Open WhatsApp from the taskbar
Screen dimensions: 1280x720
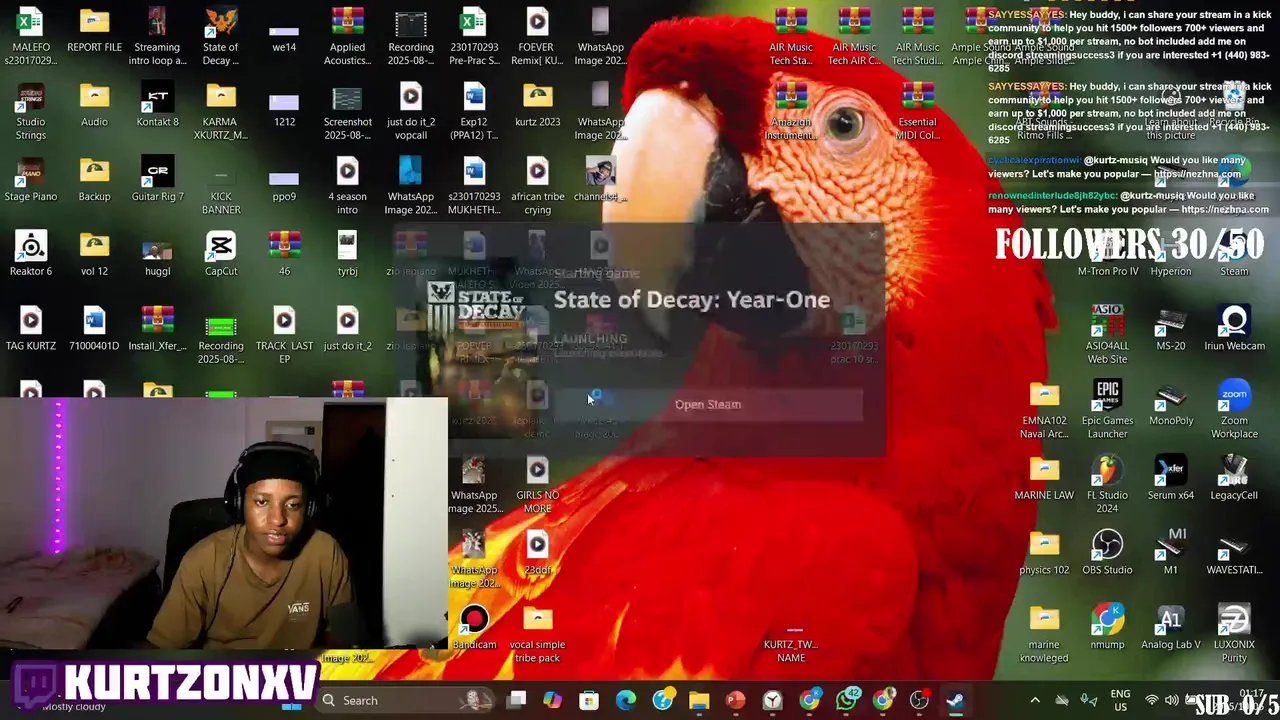tap(846, 700)
